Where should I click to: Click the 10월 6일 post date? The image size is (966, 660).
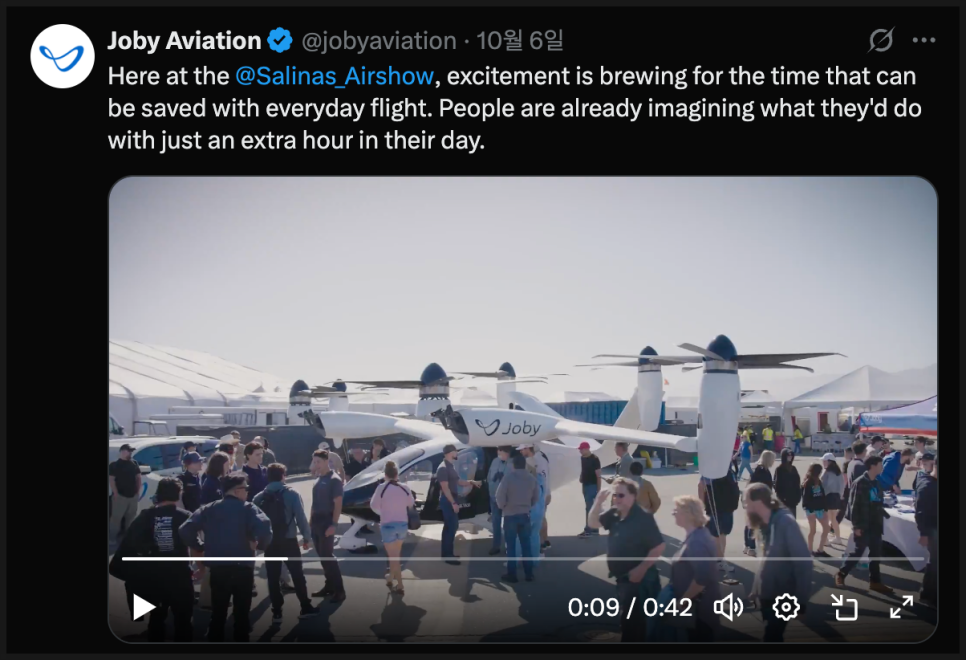[x=520, y=41]
